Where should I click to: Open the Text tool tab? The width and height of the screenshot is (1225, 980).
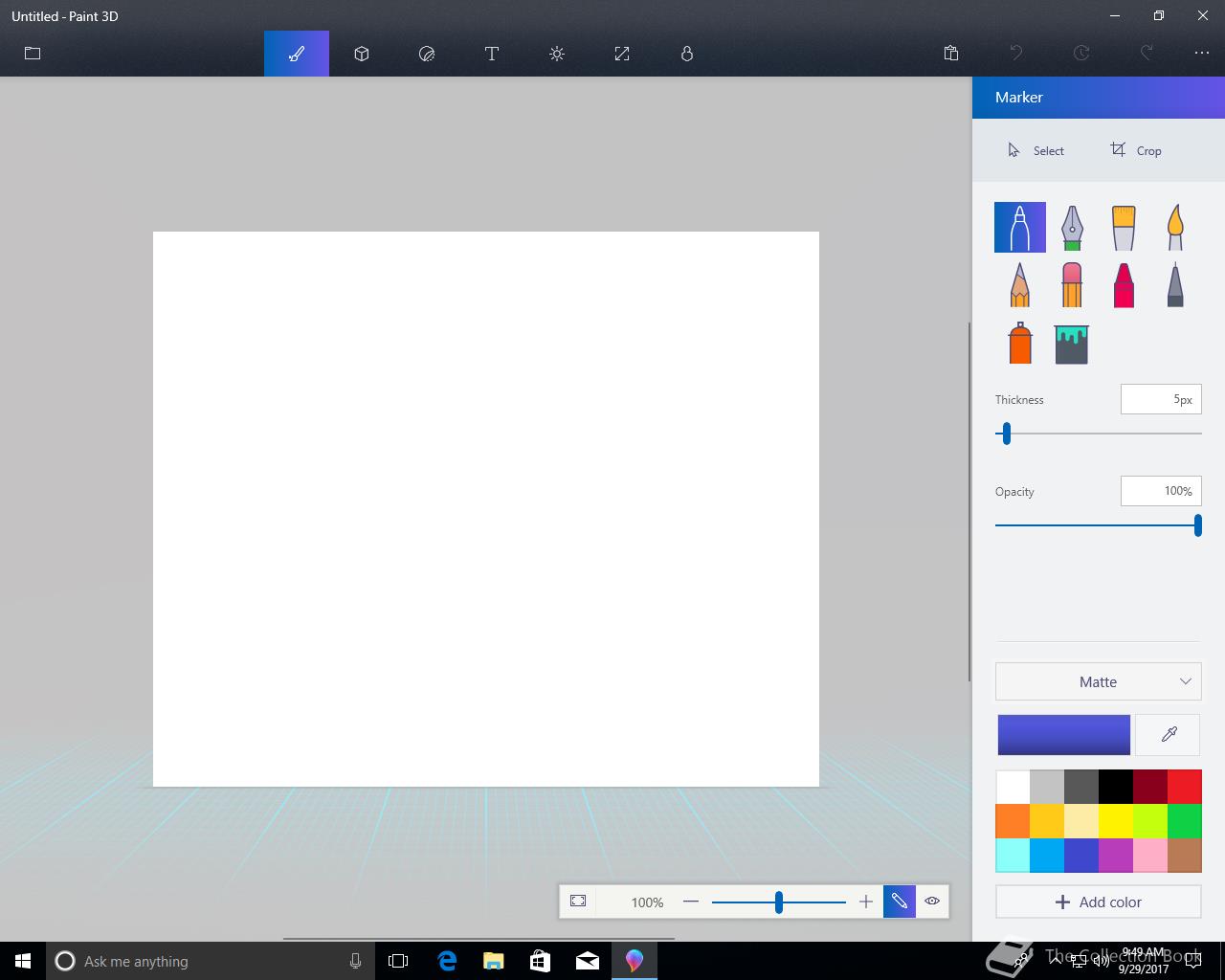click(x=492, y=54)
